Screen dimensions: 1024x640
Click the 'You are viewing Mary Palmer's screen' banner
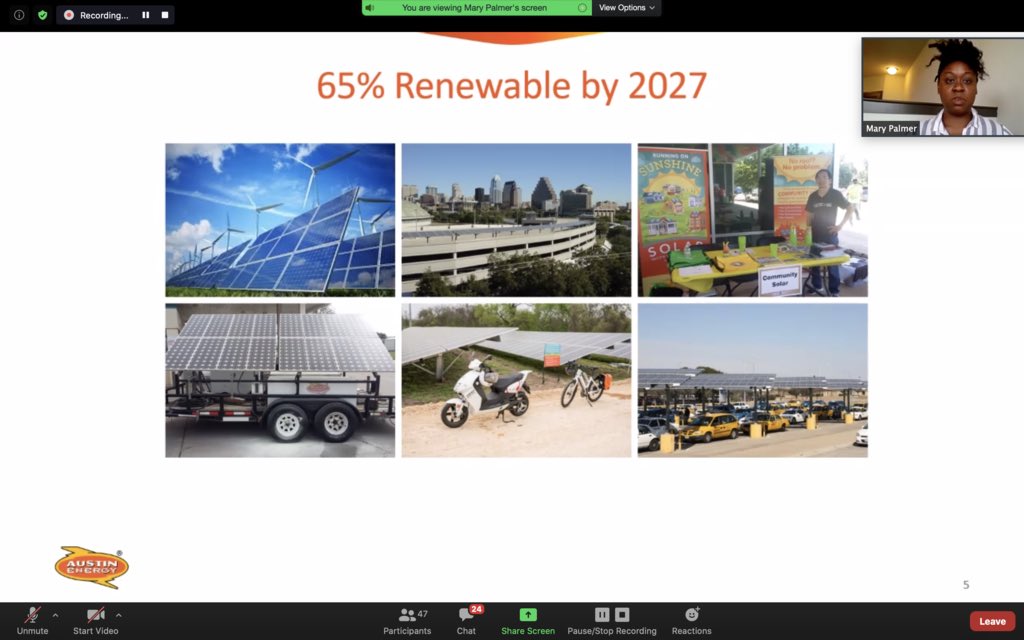[477, 8]
